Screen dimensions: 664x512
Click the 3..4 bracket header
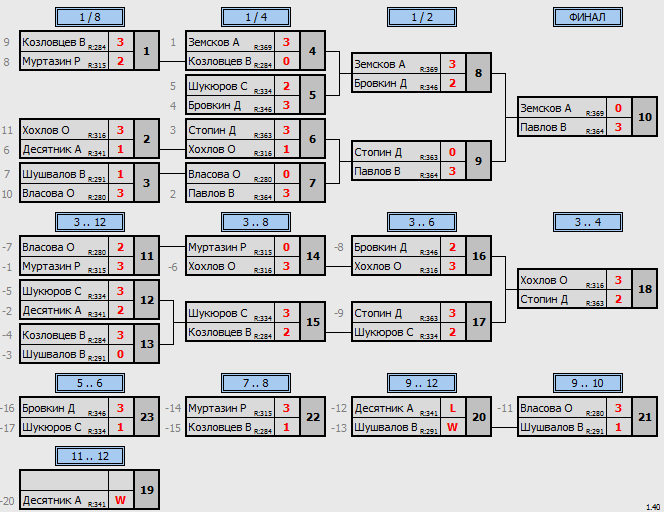pyautogui.click(x=588, y=222)
